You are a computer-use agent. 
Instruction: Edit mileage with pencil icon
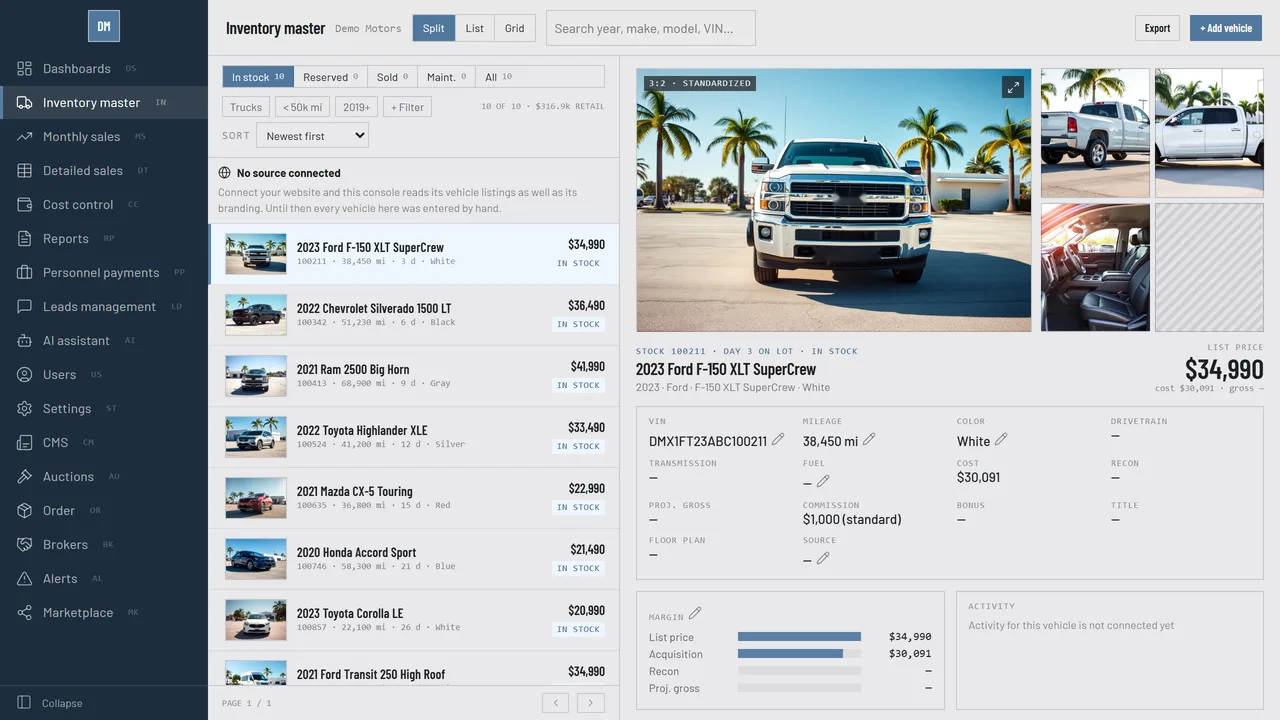869,439
